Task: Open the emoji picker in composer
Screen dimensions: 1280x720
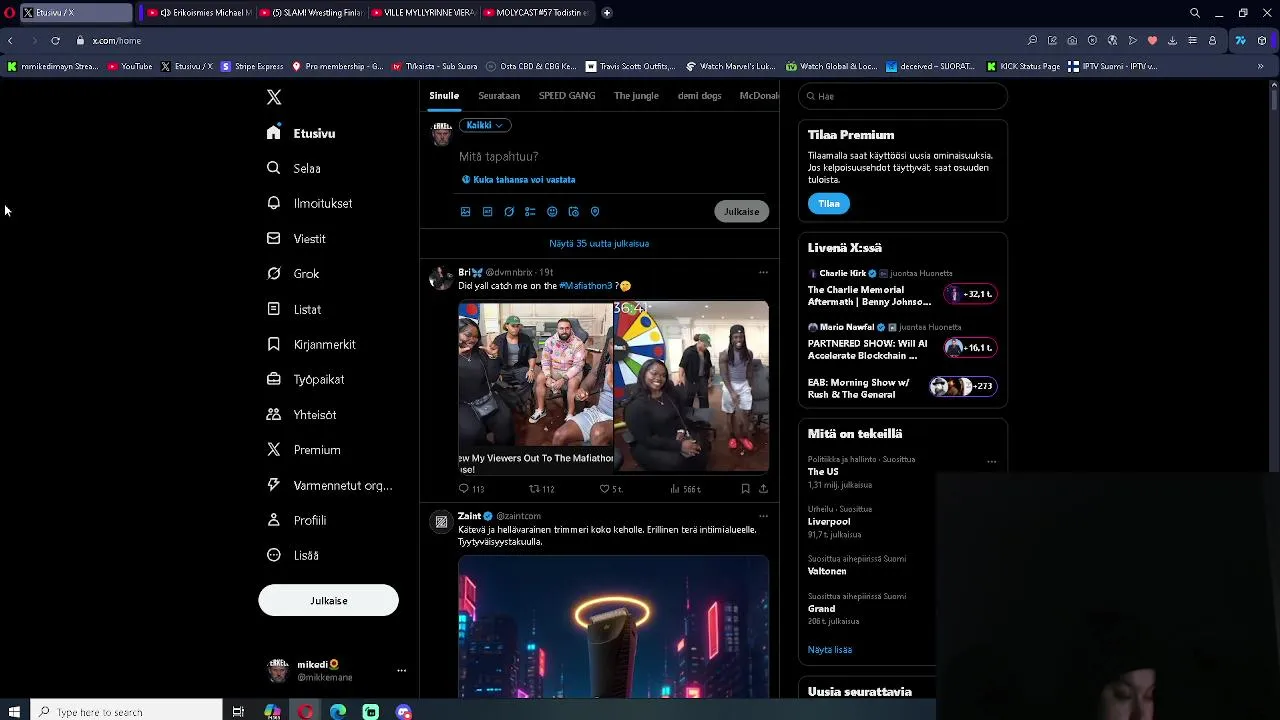Action: 552,212
